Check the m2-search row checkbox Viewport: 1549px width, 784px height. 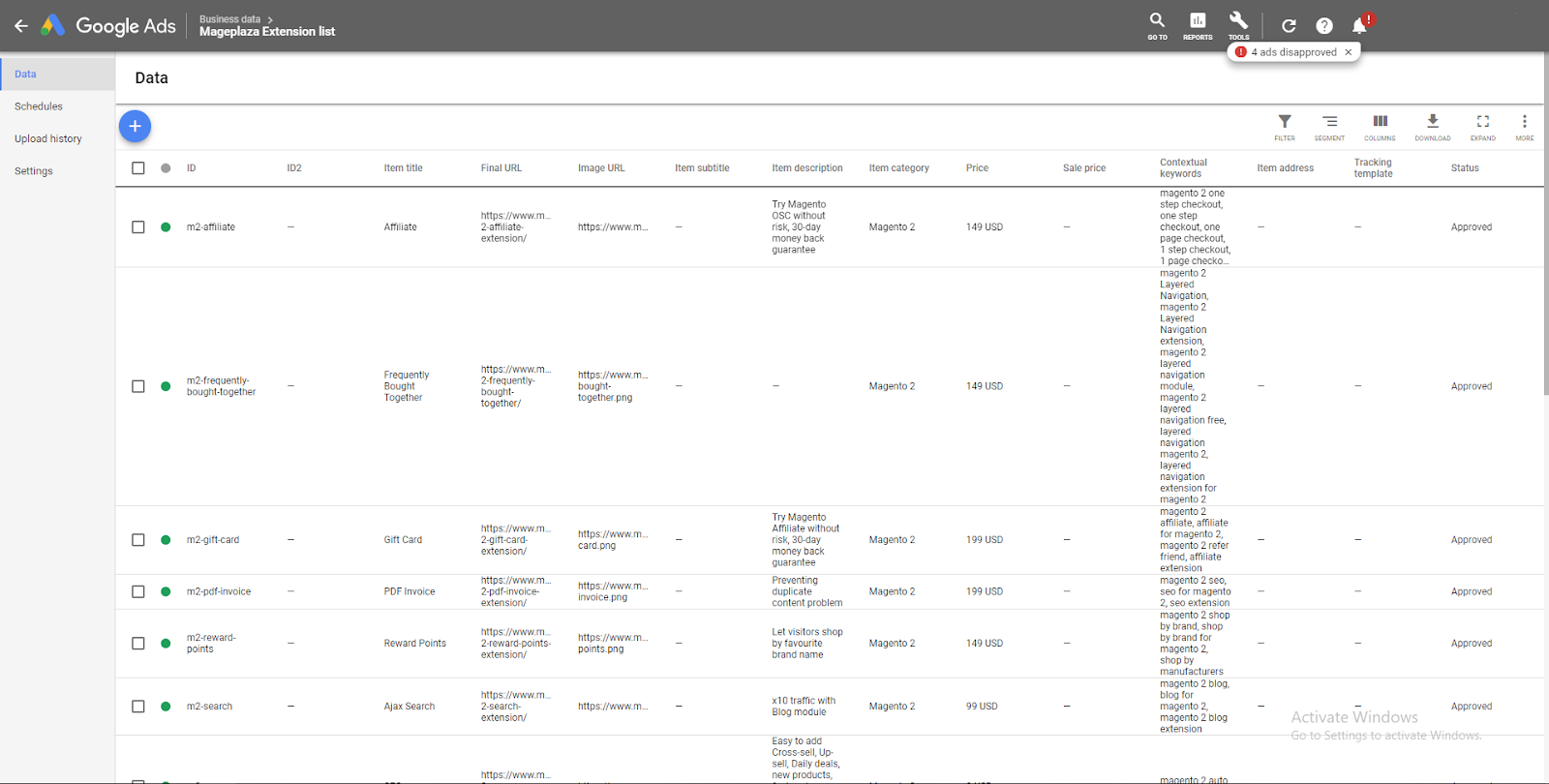(138, 707)
